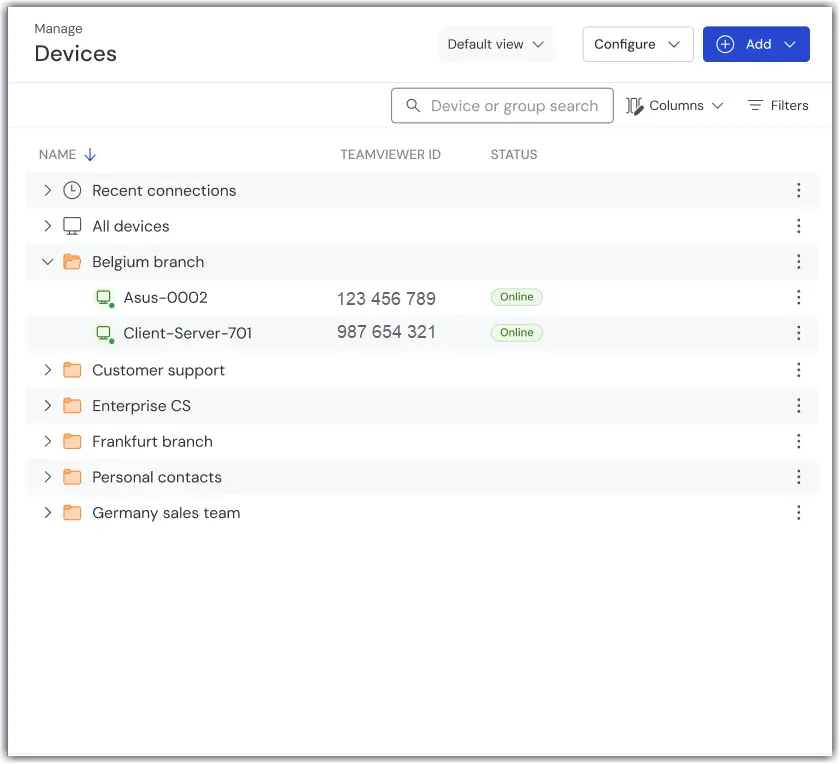
Task: Click TeamViewer ID 123 456 789
Action: [x=386, y=298]
